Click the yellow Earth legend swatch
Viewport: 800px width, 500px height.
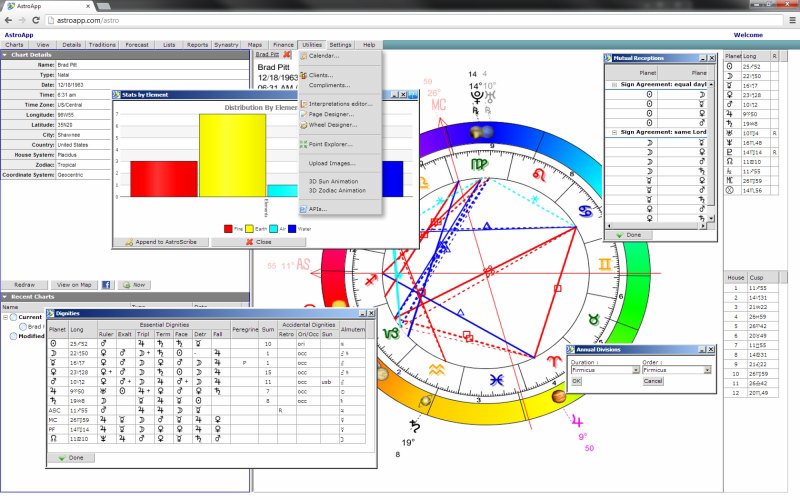[x=253, y=228]
